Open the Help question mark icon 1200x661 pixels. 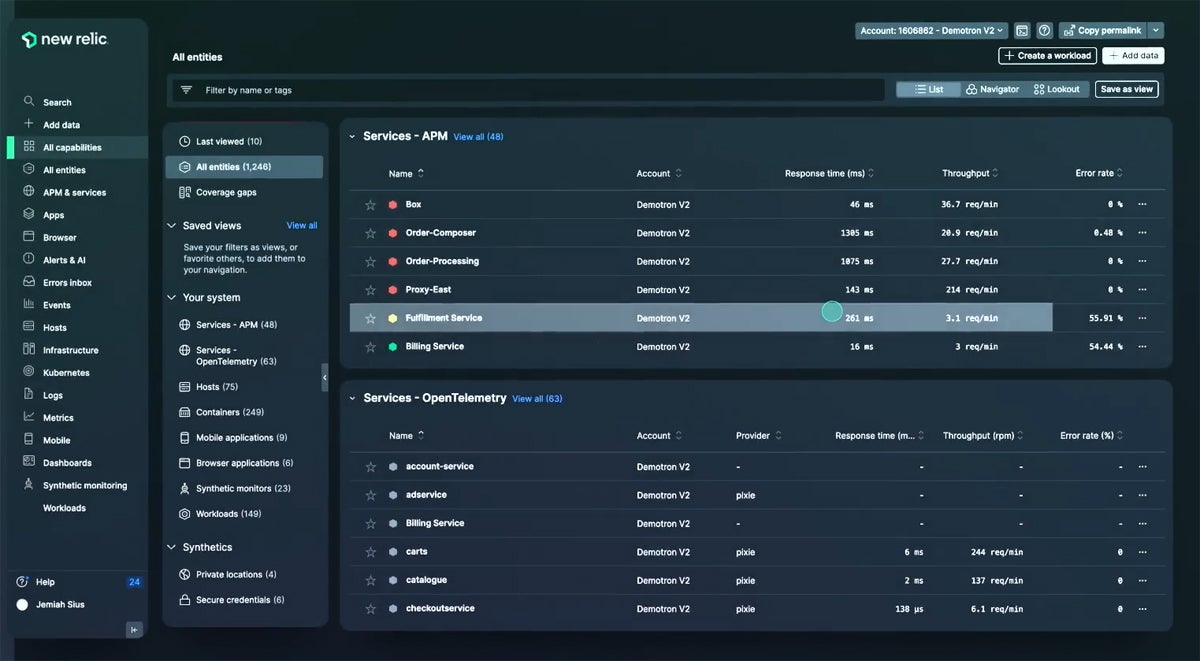pos(1045,30)
